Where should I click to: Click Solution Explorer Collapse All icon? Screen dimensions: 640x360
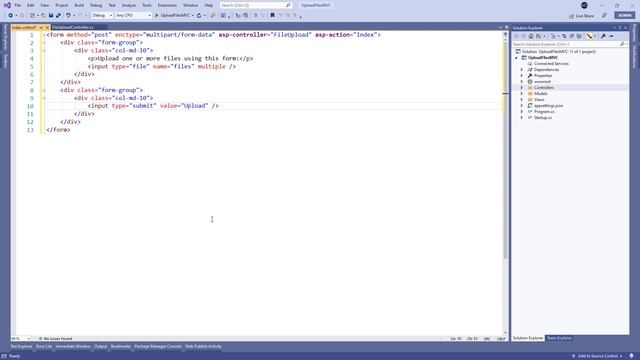[x=571, y=36]
